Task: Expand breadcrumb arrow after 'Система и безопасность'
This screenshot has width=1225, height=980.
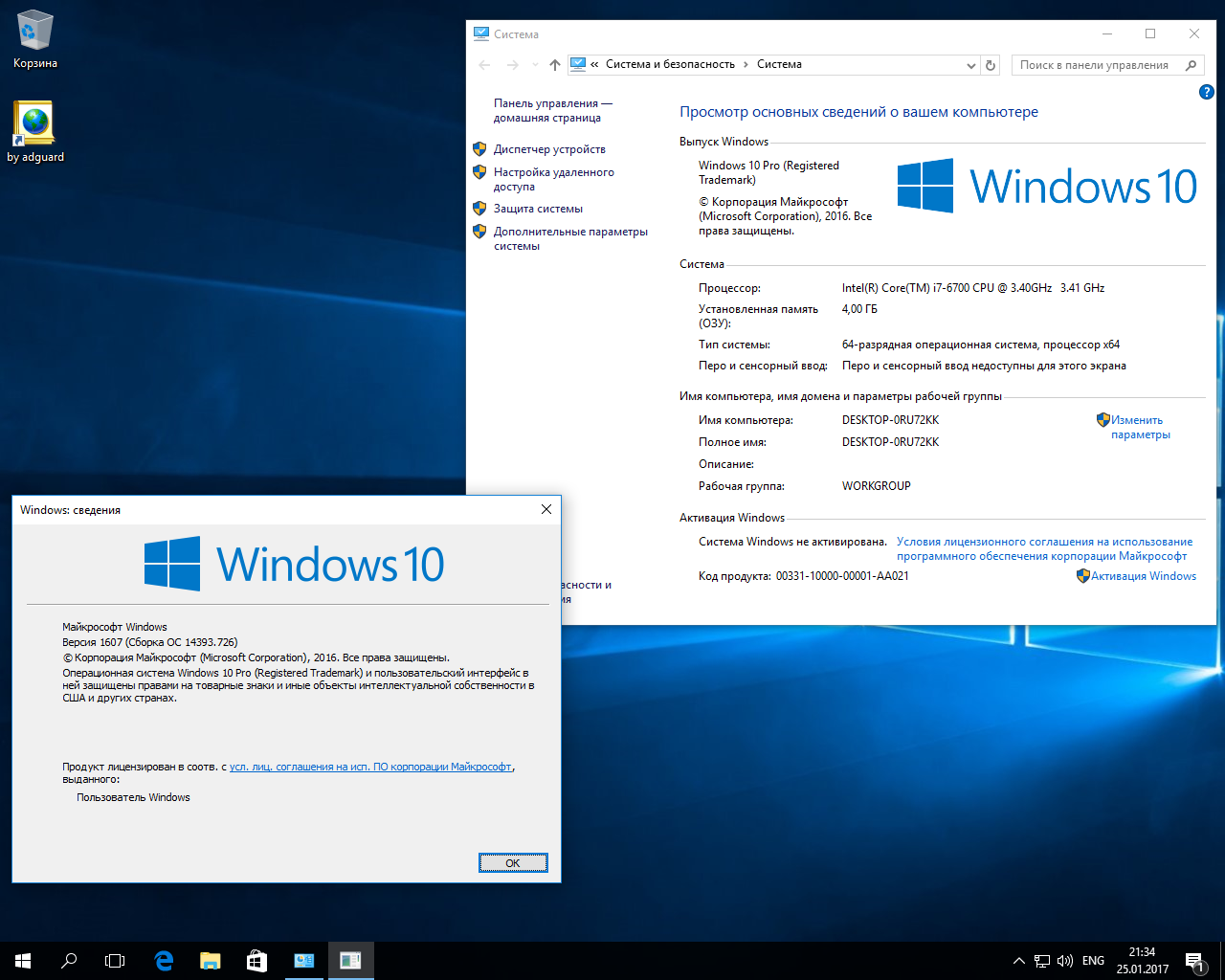Action: click(746, 64)
